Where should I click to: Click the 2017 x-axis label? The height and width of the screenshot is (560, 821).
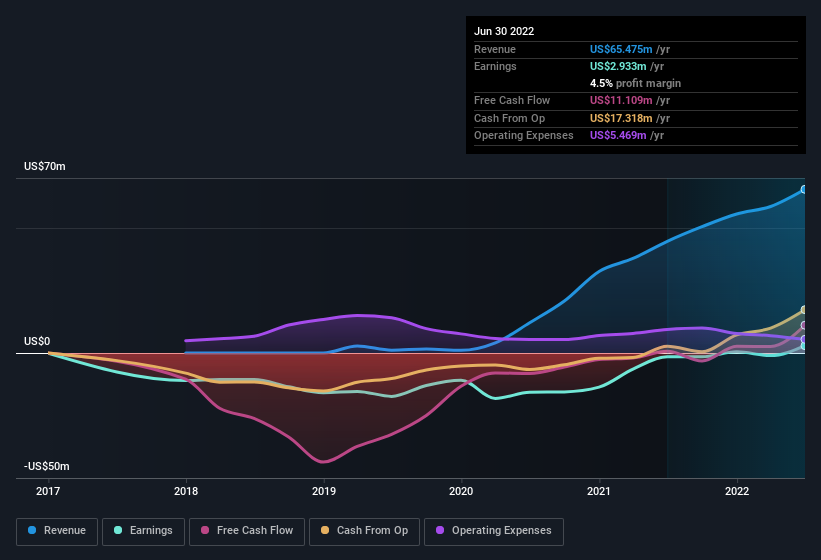[48, 491]
